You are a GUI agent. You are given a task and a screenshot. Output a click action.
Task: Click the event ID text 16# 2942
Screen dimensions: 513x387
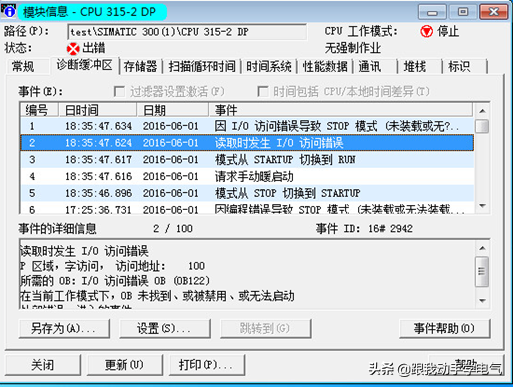(x=390, y=229)
